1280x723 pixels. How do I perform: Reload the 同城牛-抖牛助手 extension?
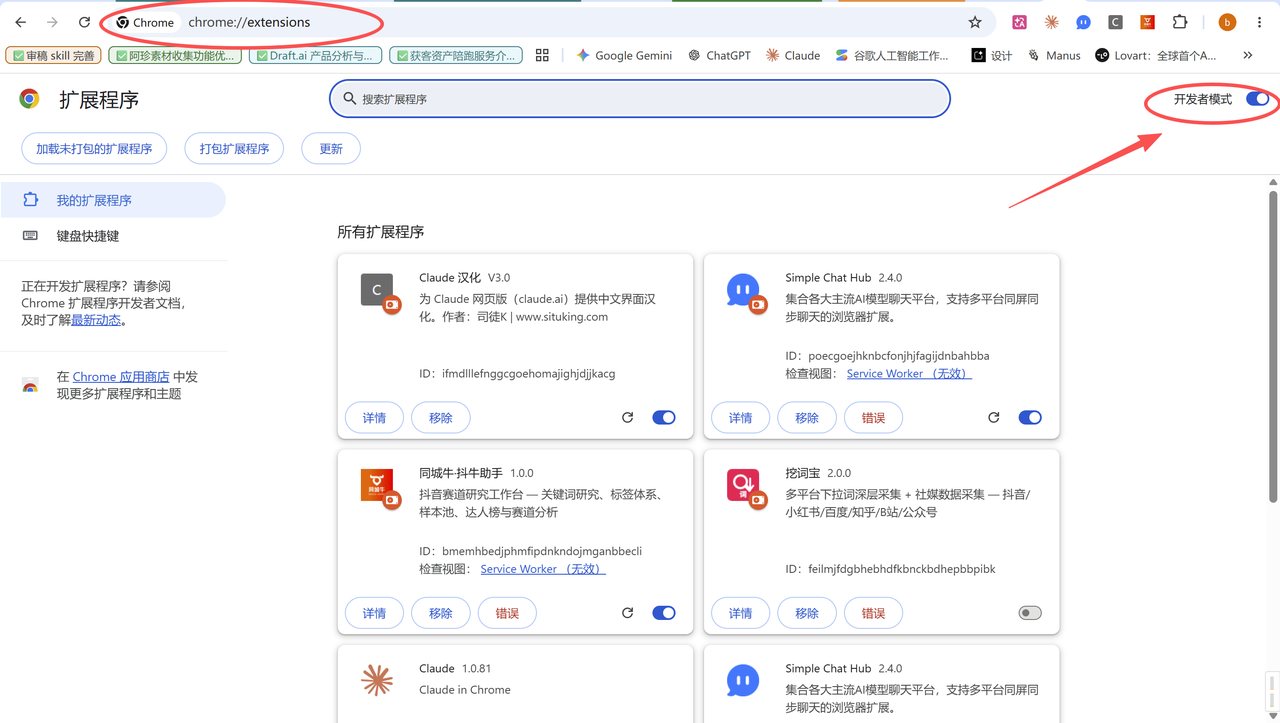[x=627, y=613]
